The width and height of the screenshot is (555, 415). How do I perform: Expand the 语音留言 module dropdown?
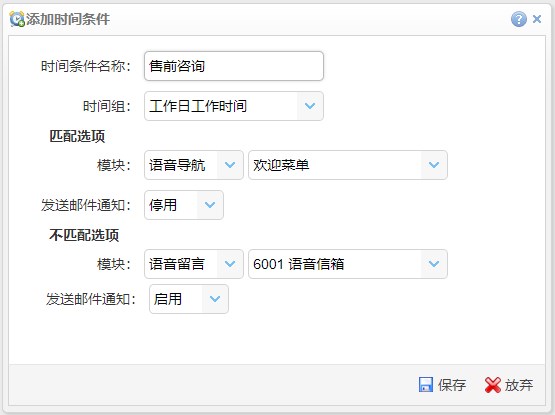pos(230,264)
